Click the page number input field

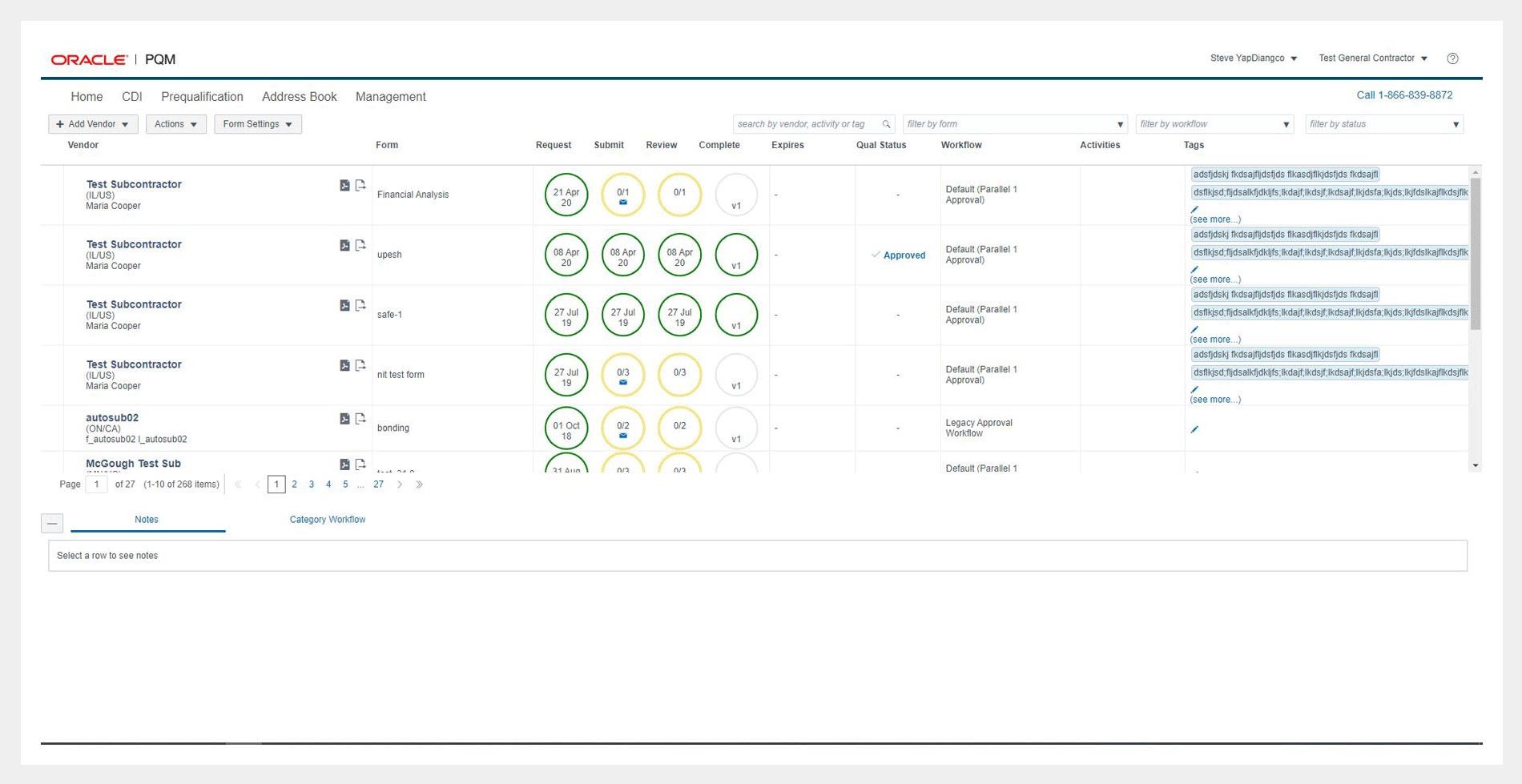[x=96, y=484]
